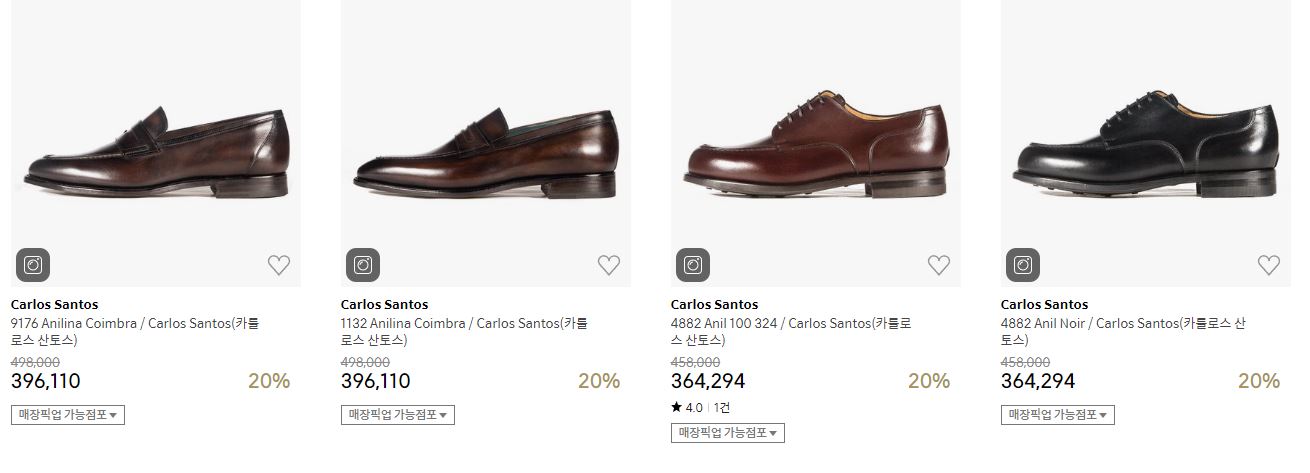Viewport: 1310px width, 473px height.
Task: Open 9176 Anilina Coimbra product title link
Action: click(135, 331)
